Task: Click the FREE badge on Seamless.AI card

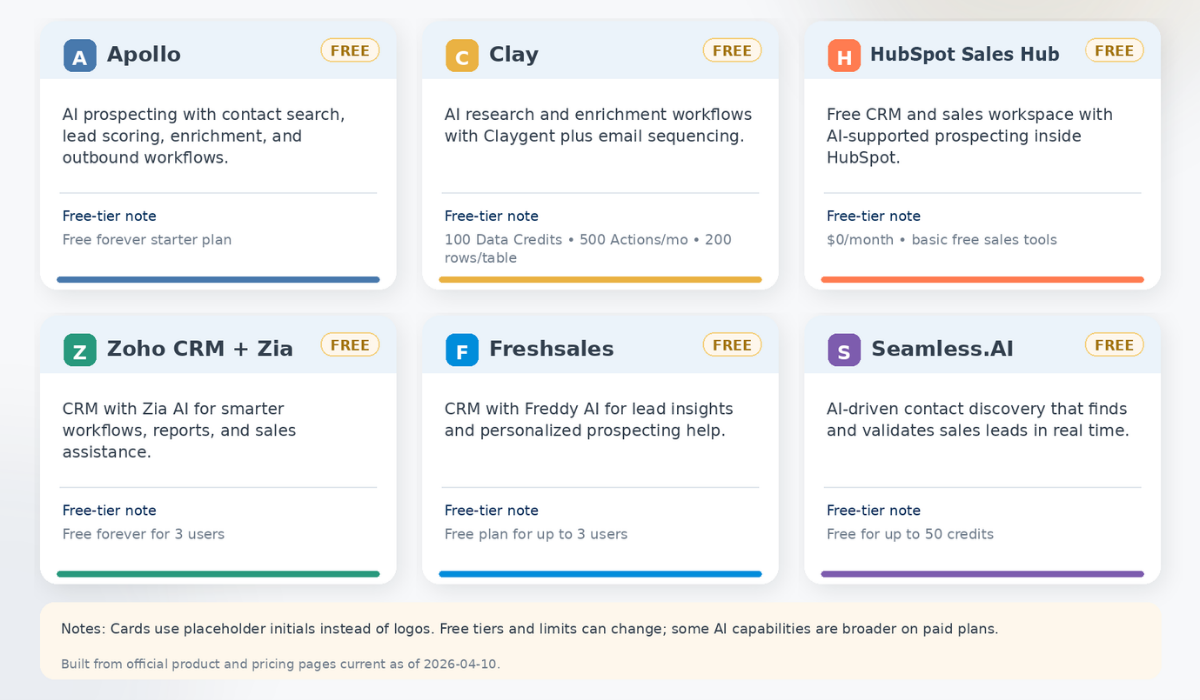Action: click(1114, 345)
